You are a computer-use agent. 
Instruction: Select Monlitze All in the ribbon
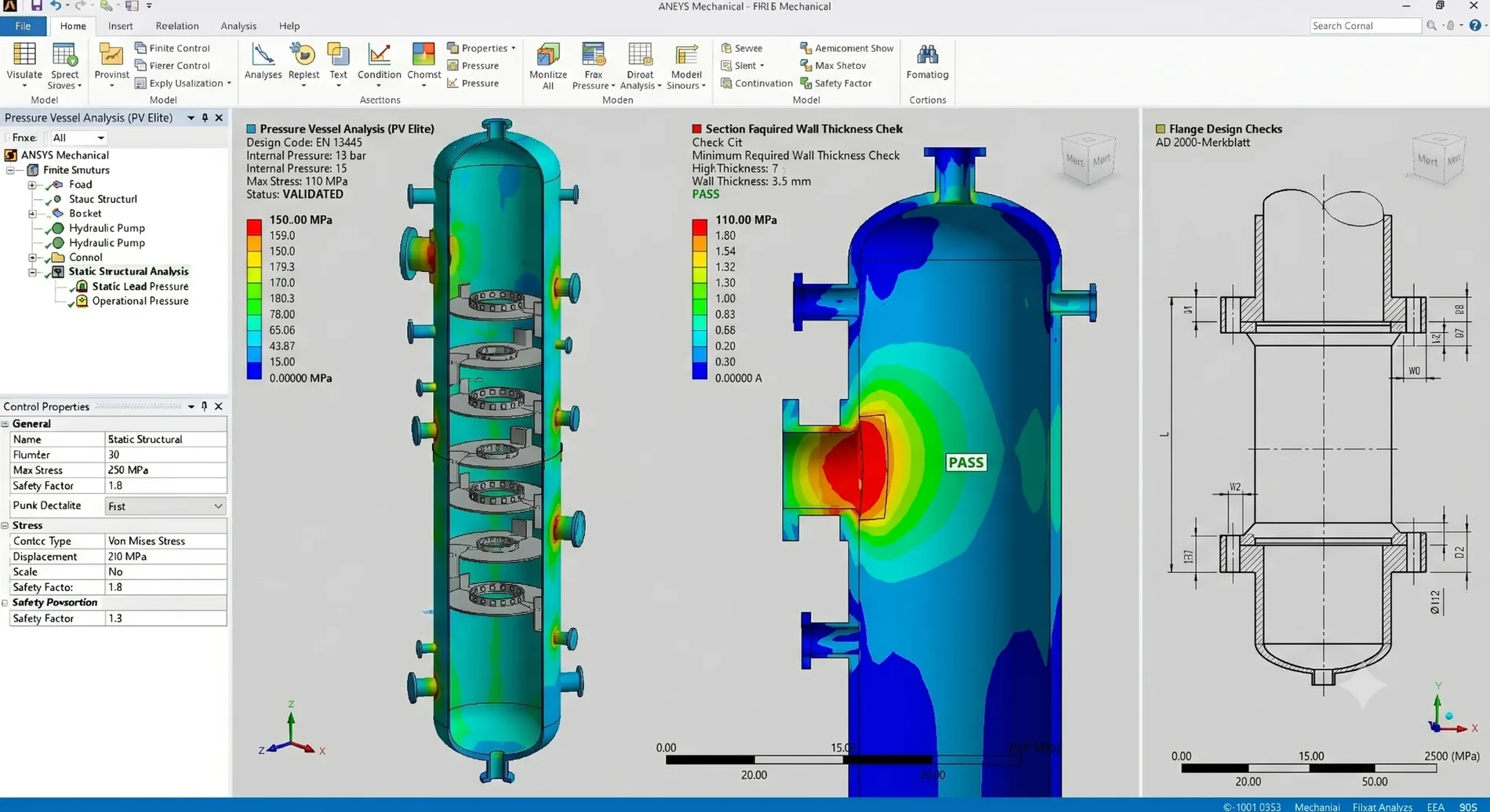tap(547, 66)
